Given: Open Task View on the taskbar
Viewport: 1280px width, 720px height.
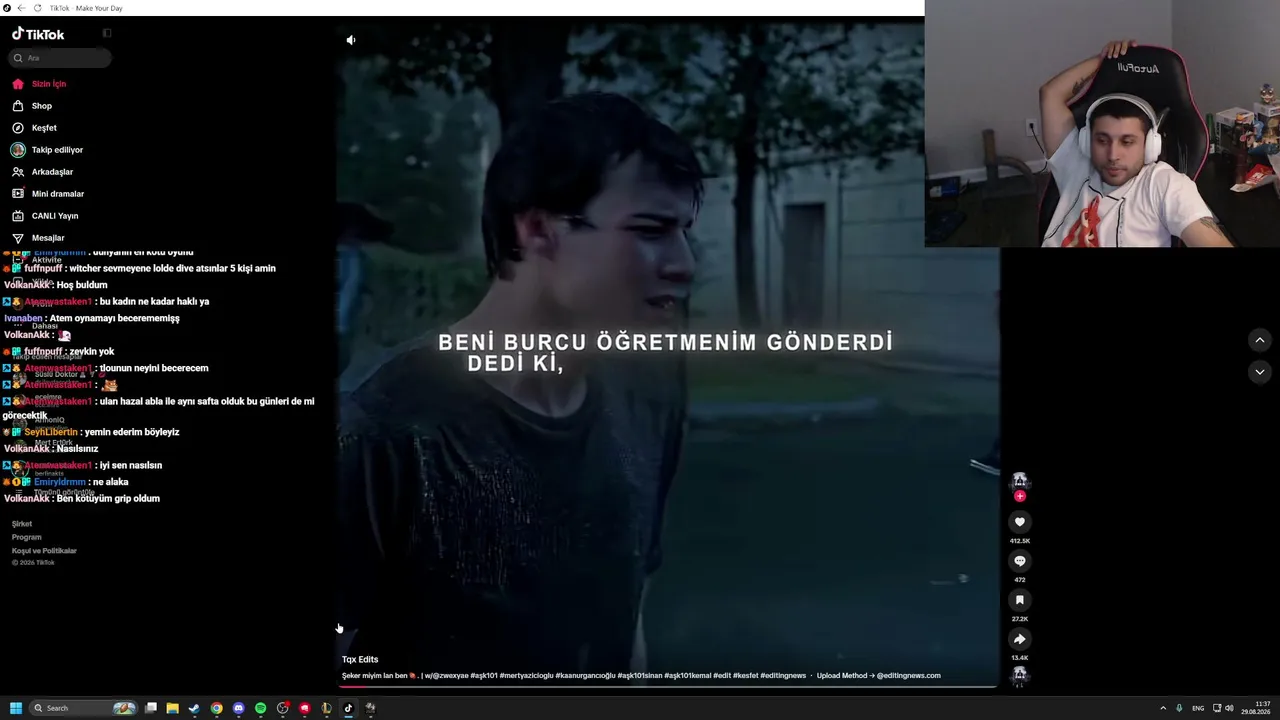Looking at the screenshot, I should point(151,708).
